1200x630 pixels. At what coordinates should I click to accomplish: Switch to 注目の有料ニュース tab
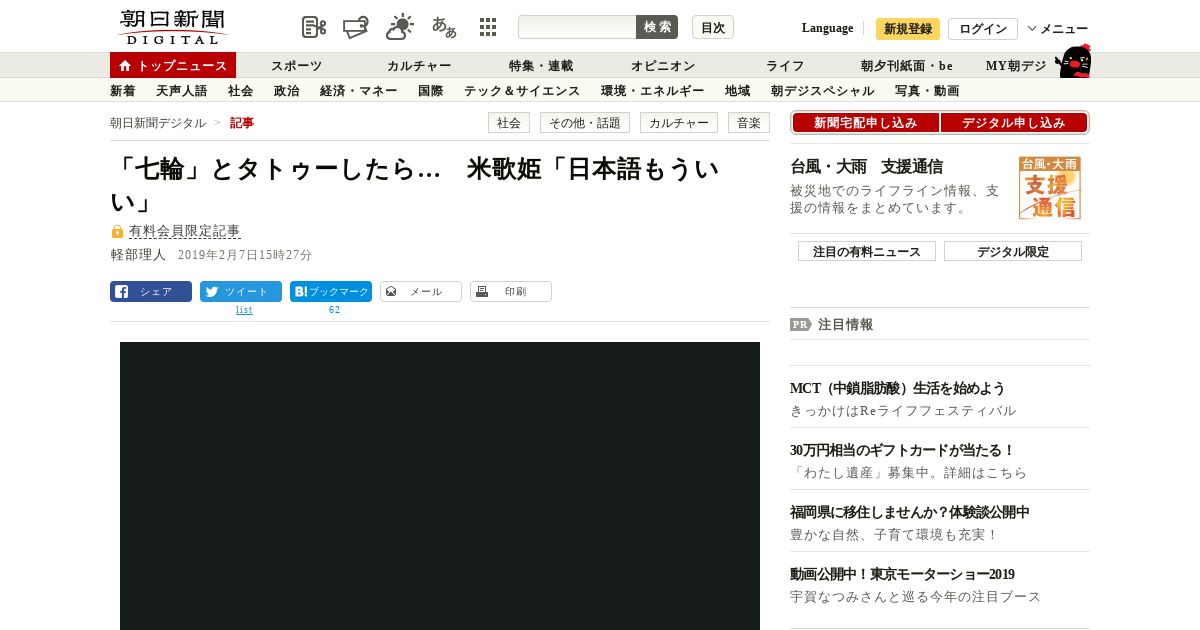(x=867, y=251)
